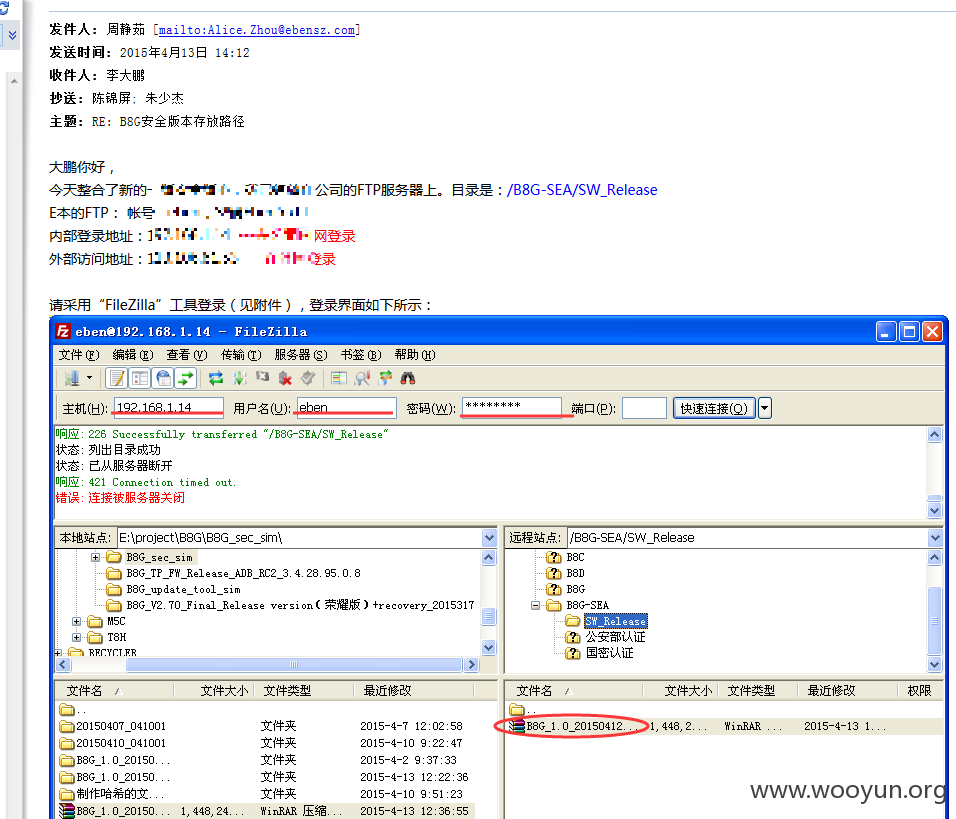956x819 pixels.
Task: Collapse the B8G-SEA remote node
Action: click(535, 606)
